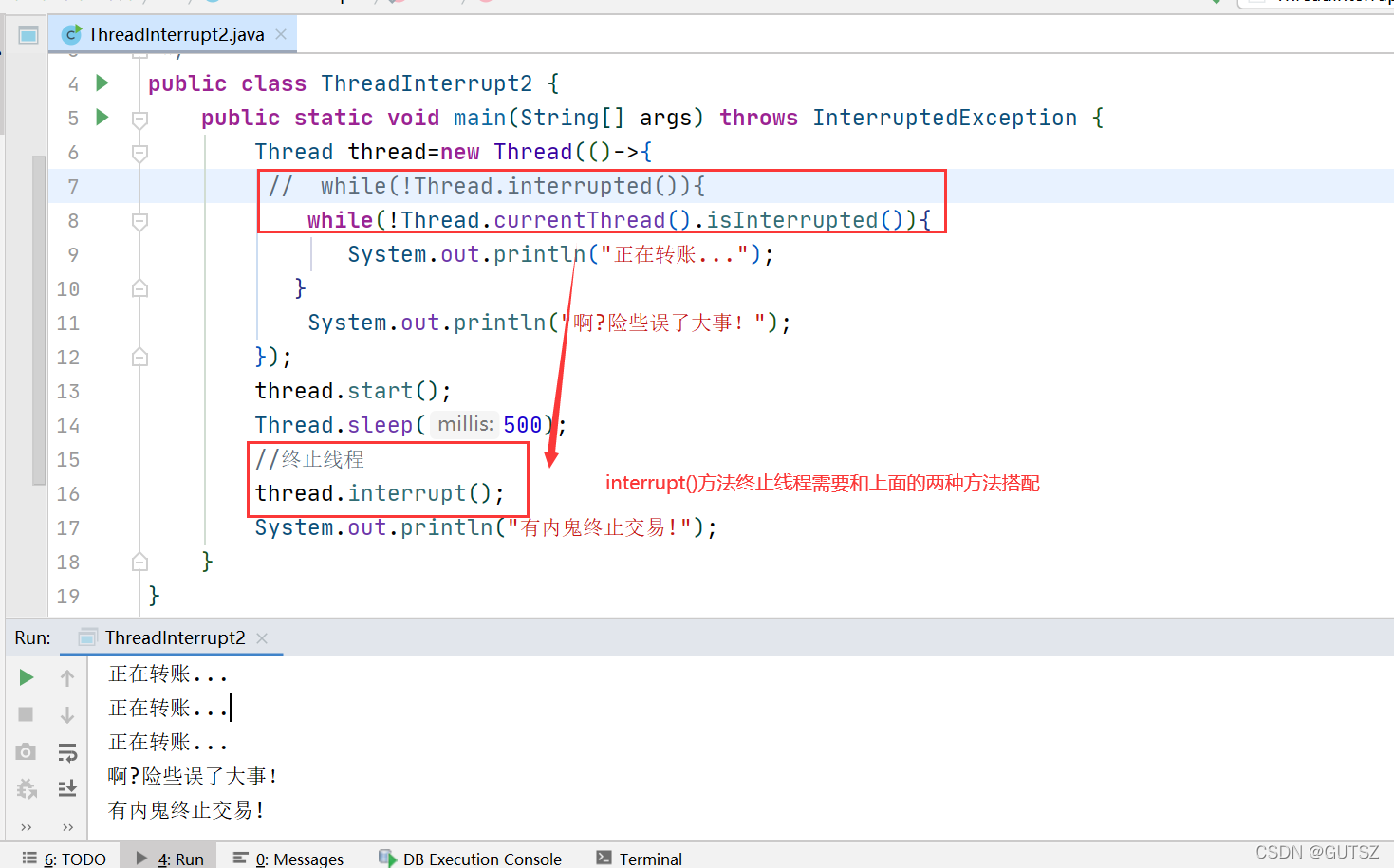Click the Scroll to End icon in the Run panel

tap(67, 788)
